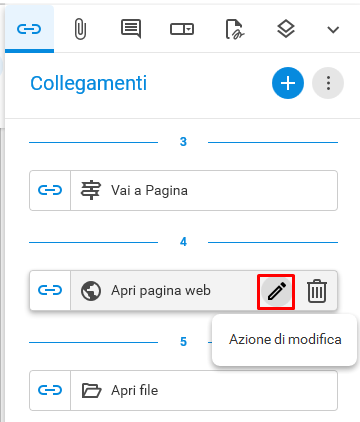Select the Vai a Pagina link item

(x=183, y=190)
